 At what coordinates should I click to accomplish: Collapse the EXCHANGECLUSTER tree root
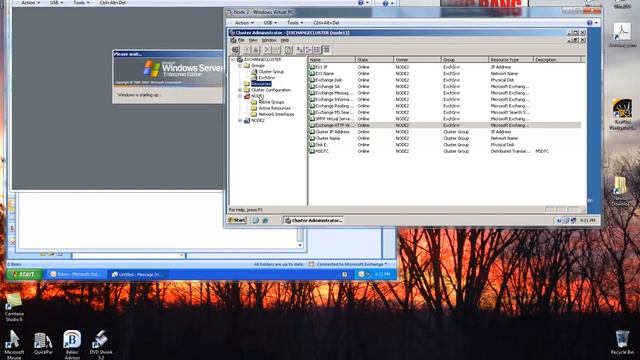click(233, 60)
